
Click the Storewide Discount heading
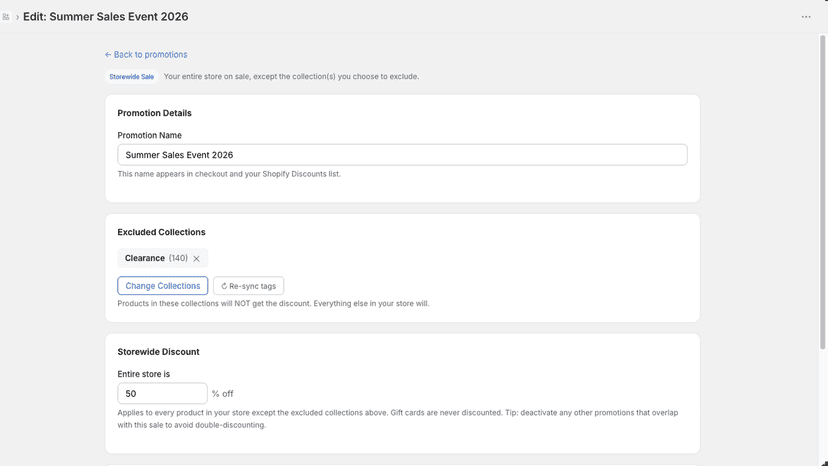tap(158, 352)
